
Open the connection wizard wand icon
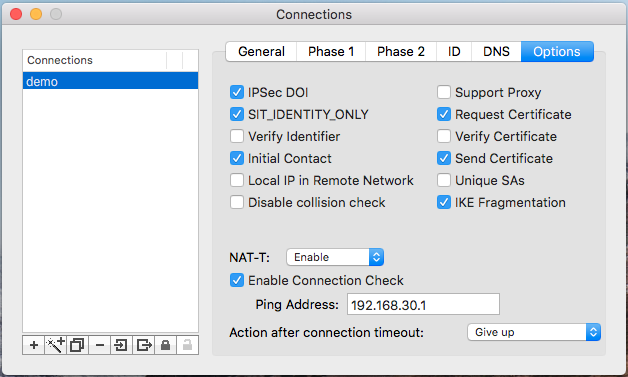pyautogui.click(x=56, y=345)
